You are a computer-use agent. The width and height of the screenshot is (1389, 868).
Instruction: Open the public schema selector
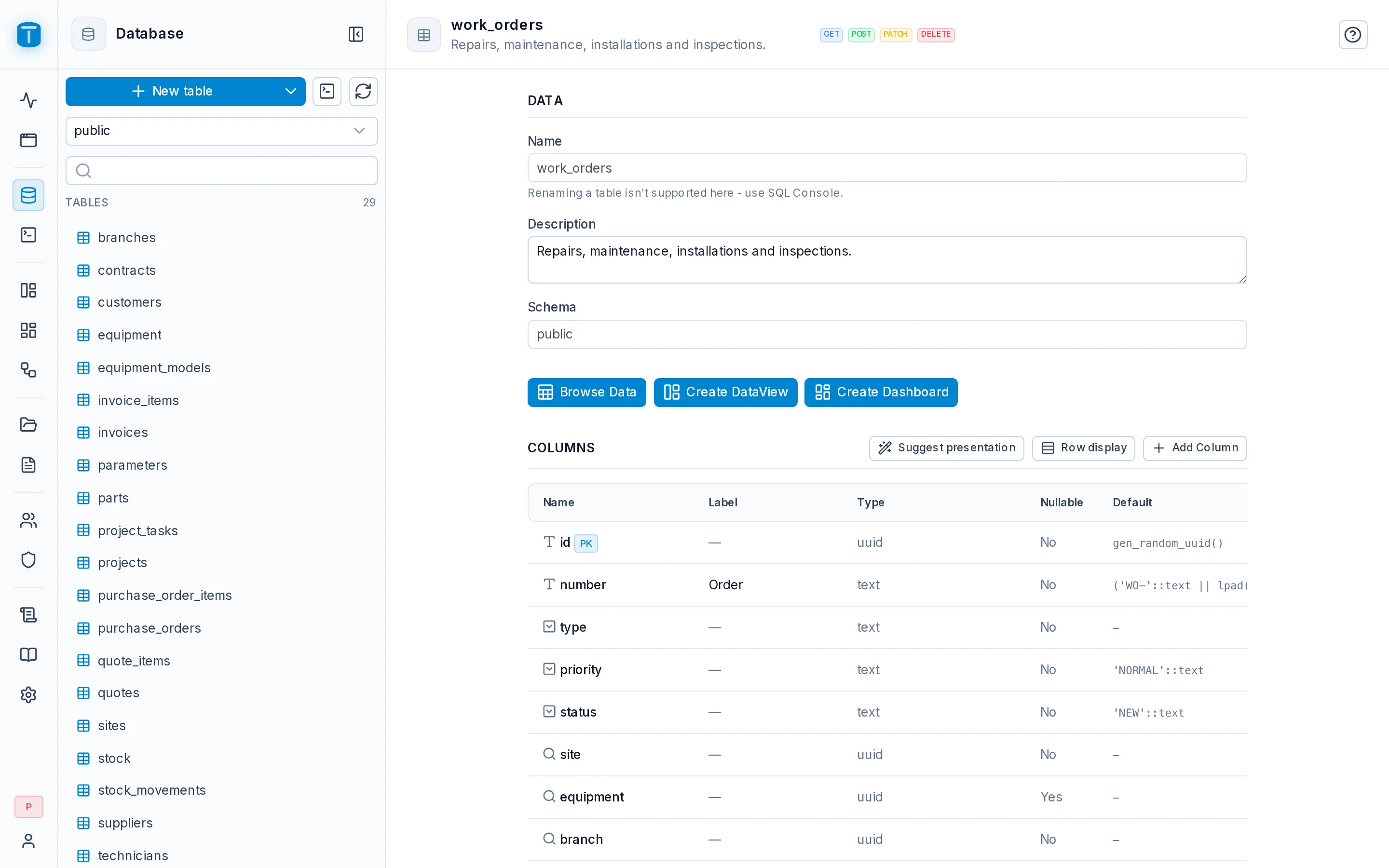221,131
